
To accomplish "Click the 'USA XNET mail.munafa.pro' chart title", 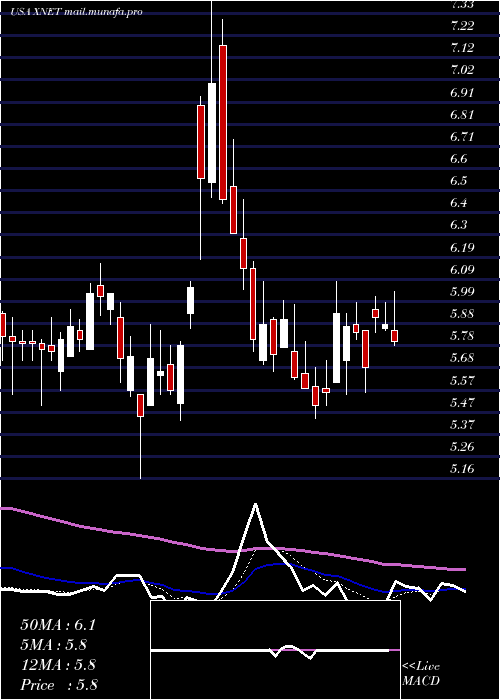I will [x=77, y=12].
